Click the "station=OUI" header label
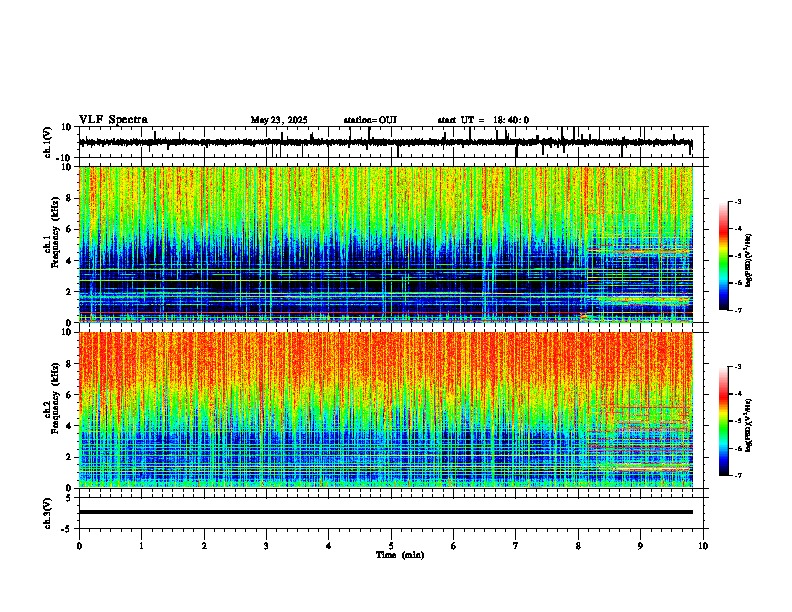Screen dimensions: 792x612 coord(370,120)
